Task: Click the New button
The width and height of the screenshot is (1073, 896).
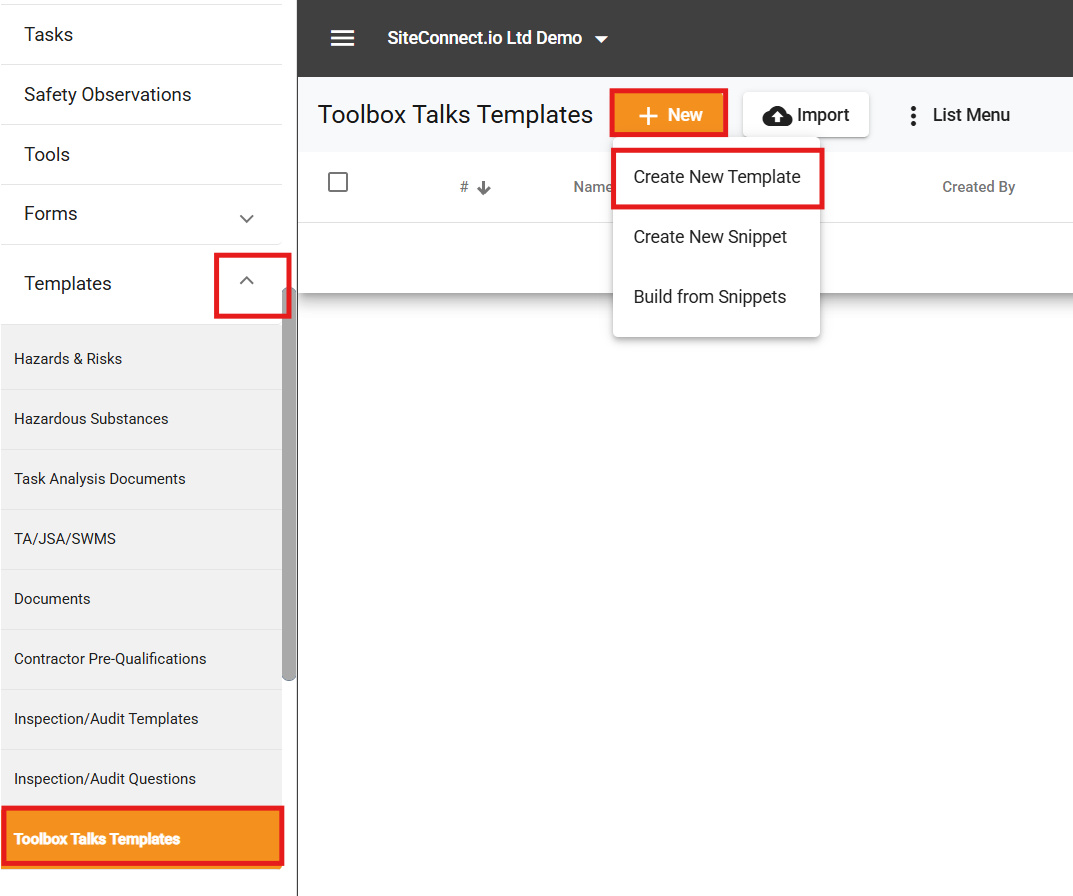Action: [668, 114]
